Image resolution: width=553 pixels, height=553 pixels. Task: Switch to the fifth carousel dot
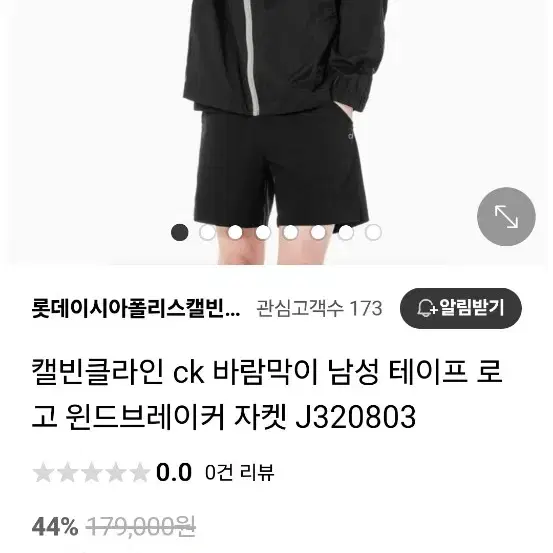point(290,232)
